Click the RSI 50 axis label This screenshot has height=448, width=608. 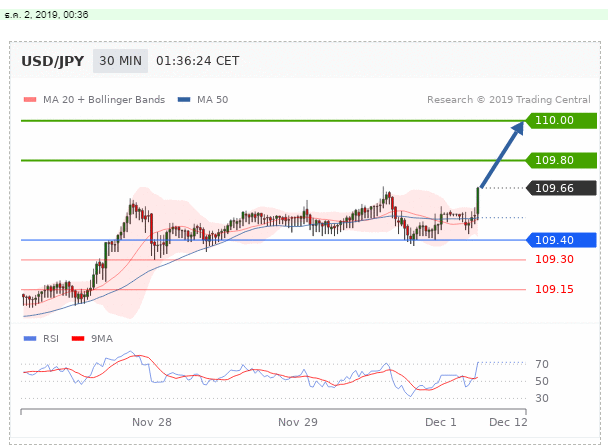tap(542, 381)
